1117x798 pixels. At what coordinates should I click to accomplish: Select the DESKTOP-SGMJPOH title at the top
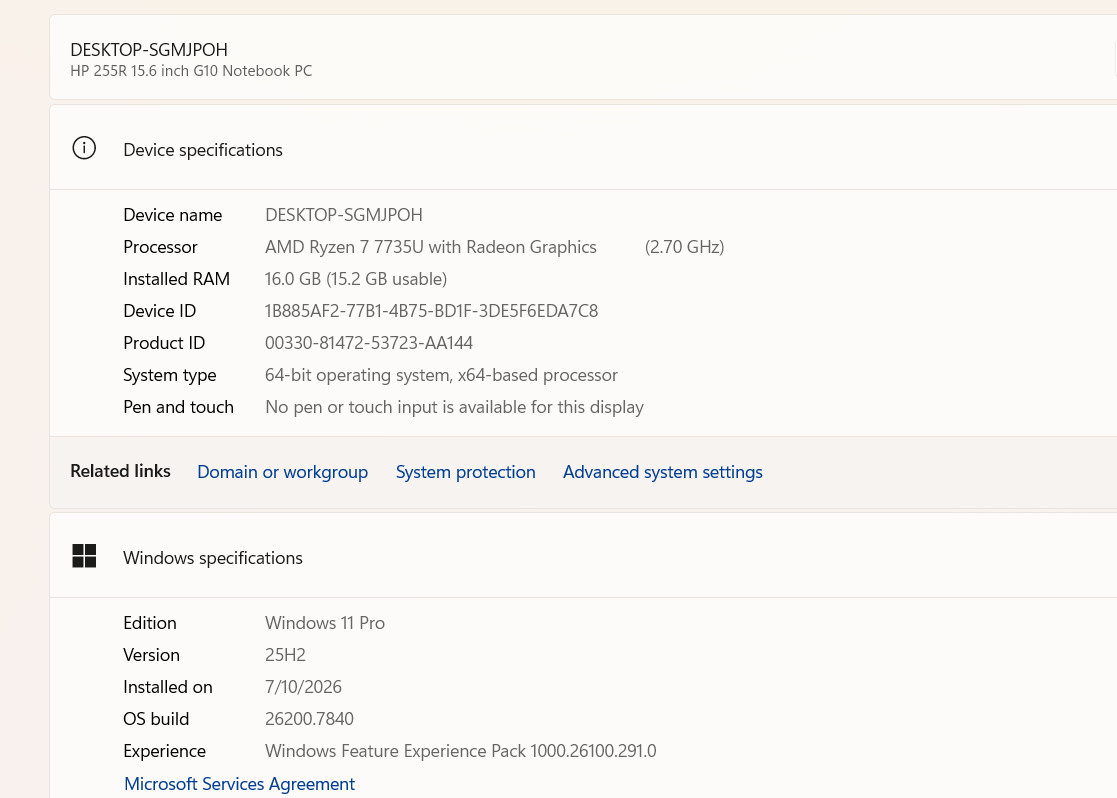pyautogui.click(x=149, y=50)
